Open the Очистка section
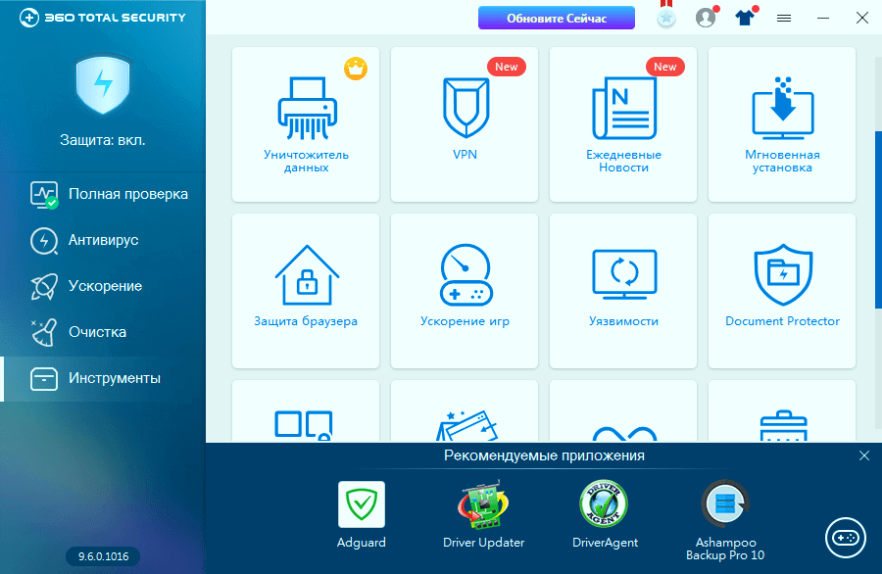Screen dimensions: 882x574 click(x=103, y=332)
